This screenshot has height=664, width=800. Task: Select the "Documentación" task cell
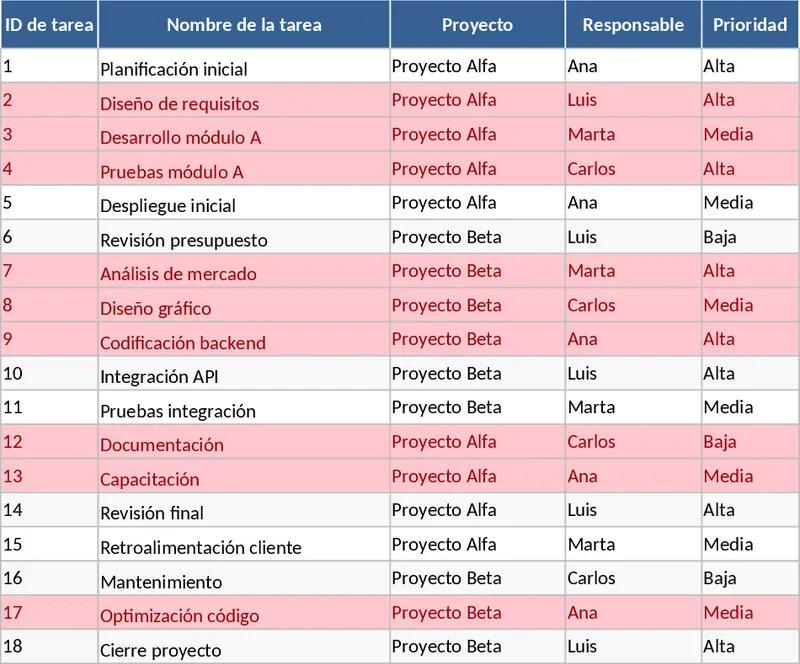pos(162,445)
